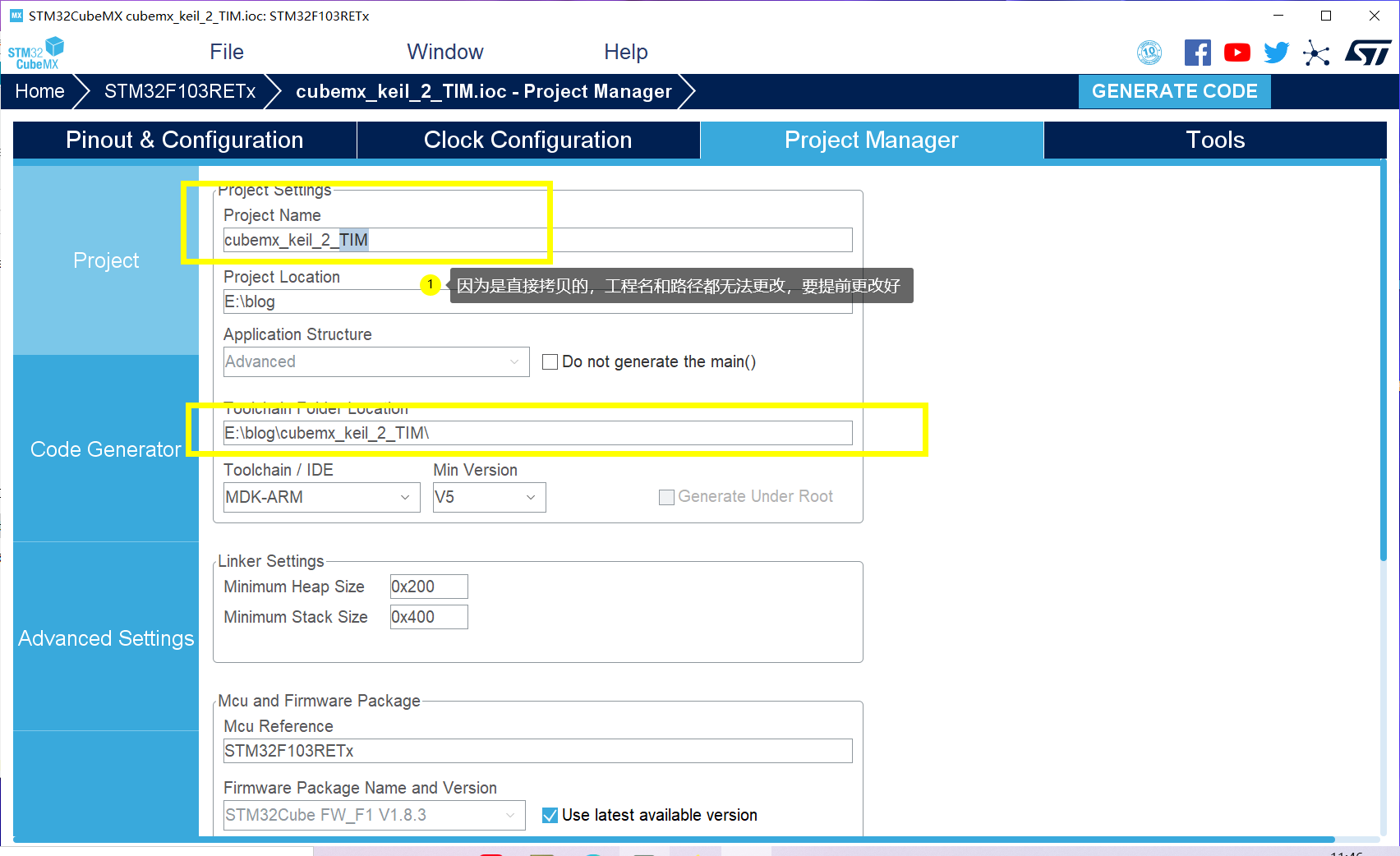
Task: Go to Home breadcrumb
Action: click(x=39, y=91)
